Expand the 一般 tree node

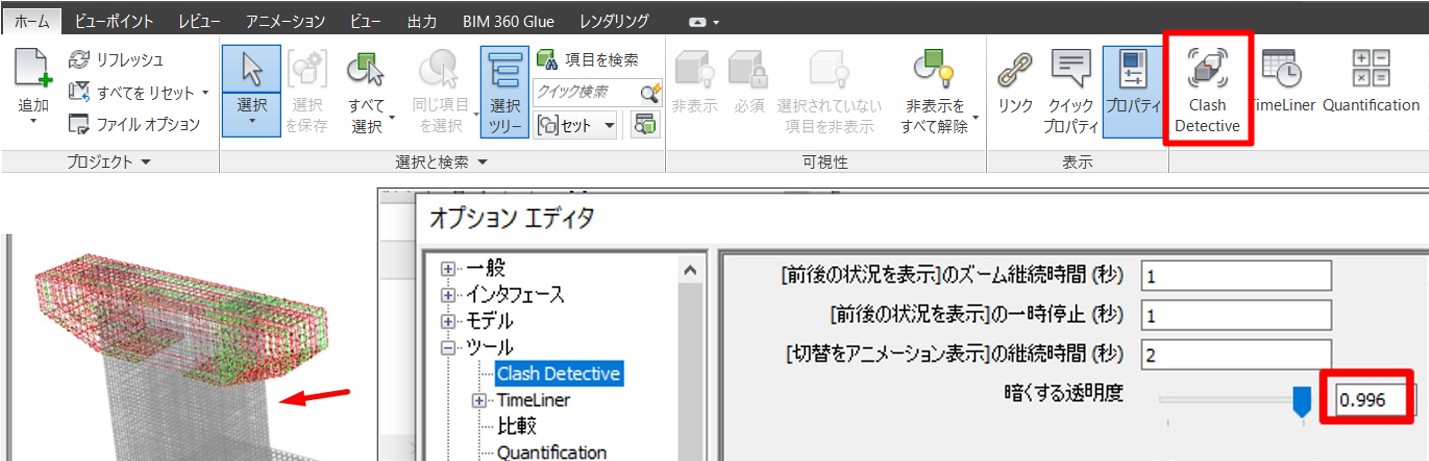[x=447, y=269]
